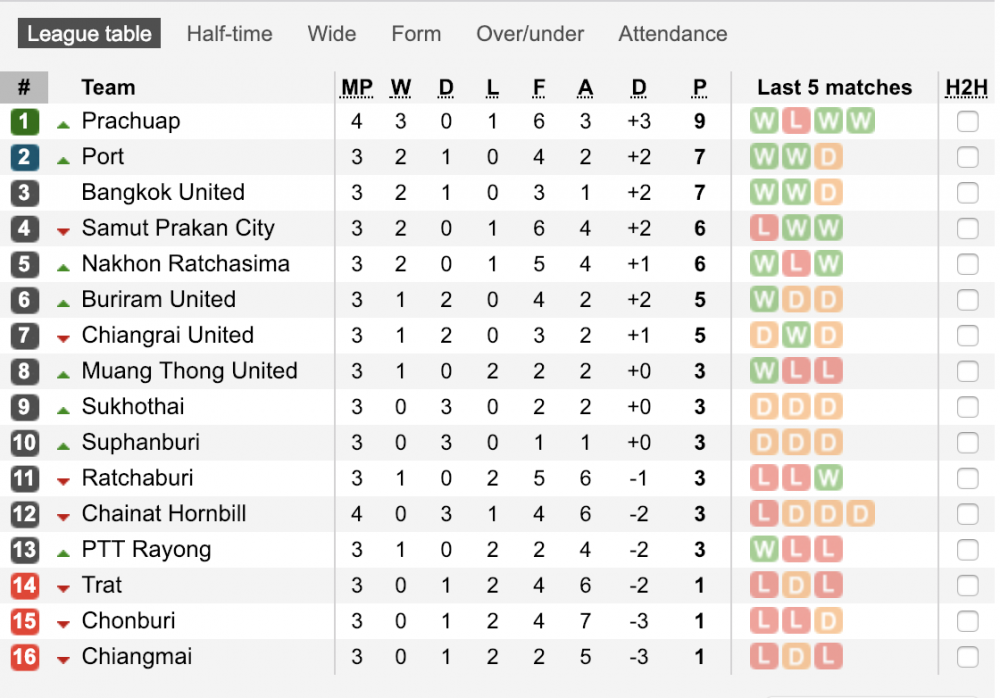Check the H2H box for Prachuap
The width and height of the screenshot is (1000, 698).
click(967, 121)
